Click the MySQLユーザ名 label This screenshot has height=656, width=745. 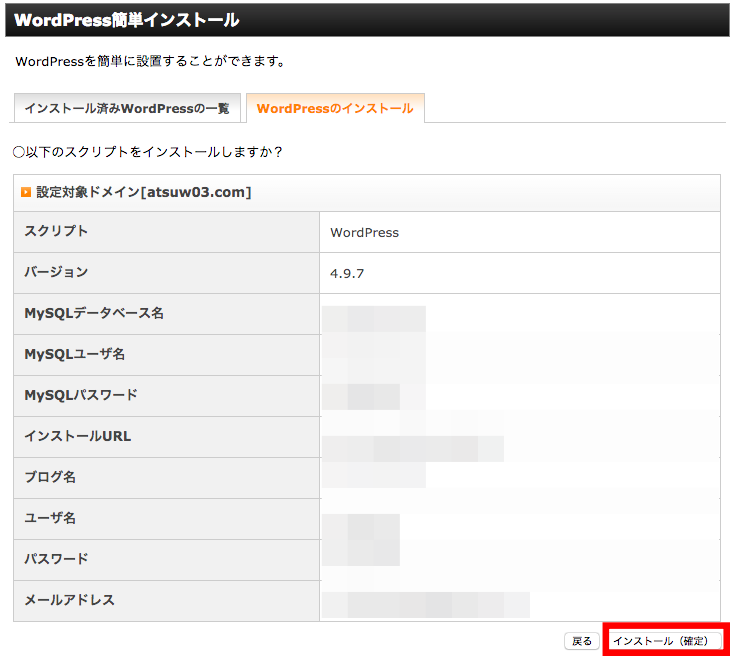click(75, 354)
